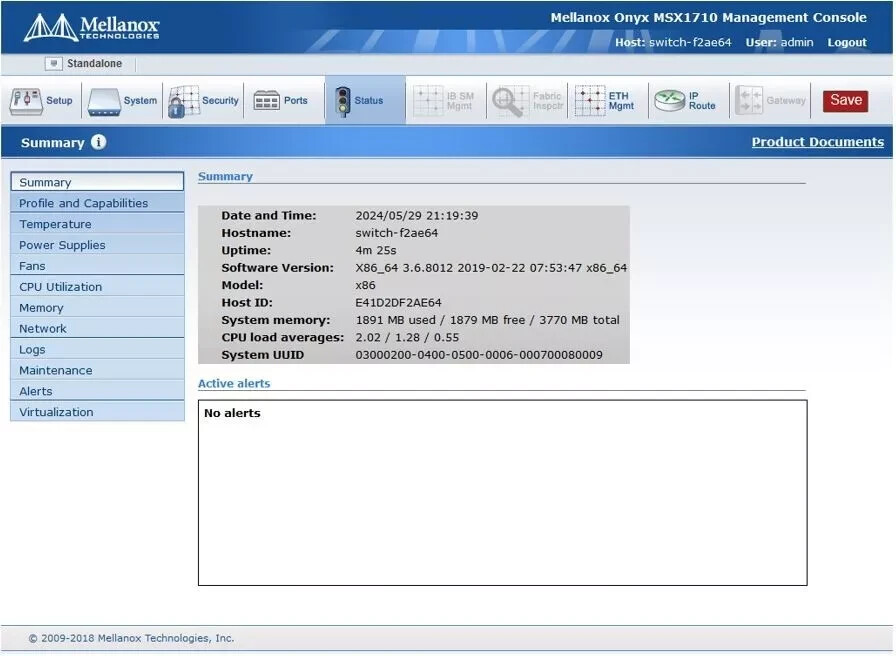
Task: Click the system memory usage value
Action: (487, 320)
